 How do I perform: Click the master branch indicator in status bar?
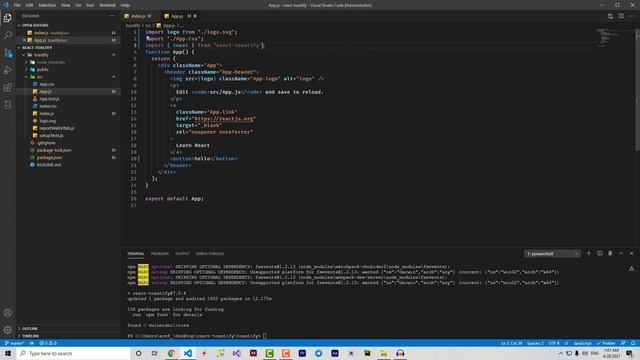click(14, 343)
